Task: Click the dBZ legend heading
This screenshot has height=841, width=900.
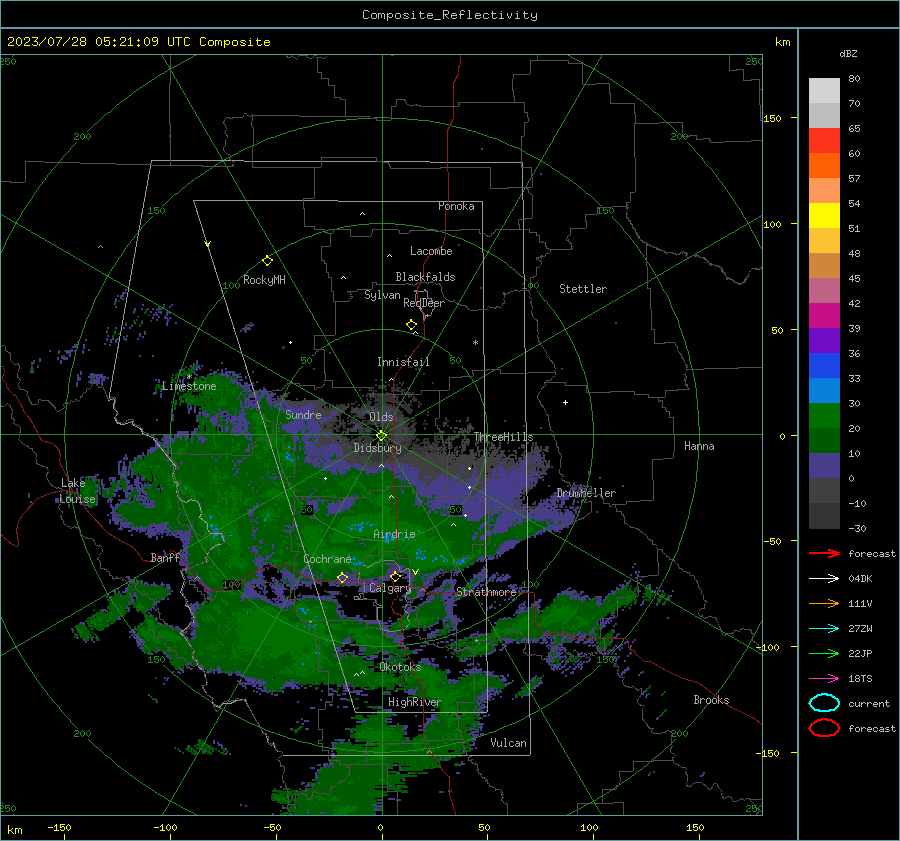Action: coord(848,53)
